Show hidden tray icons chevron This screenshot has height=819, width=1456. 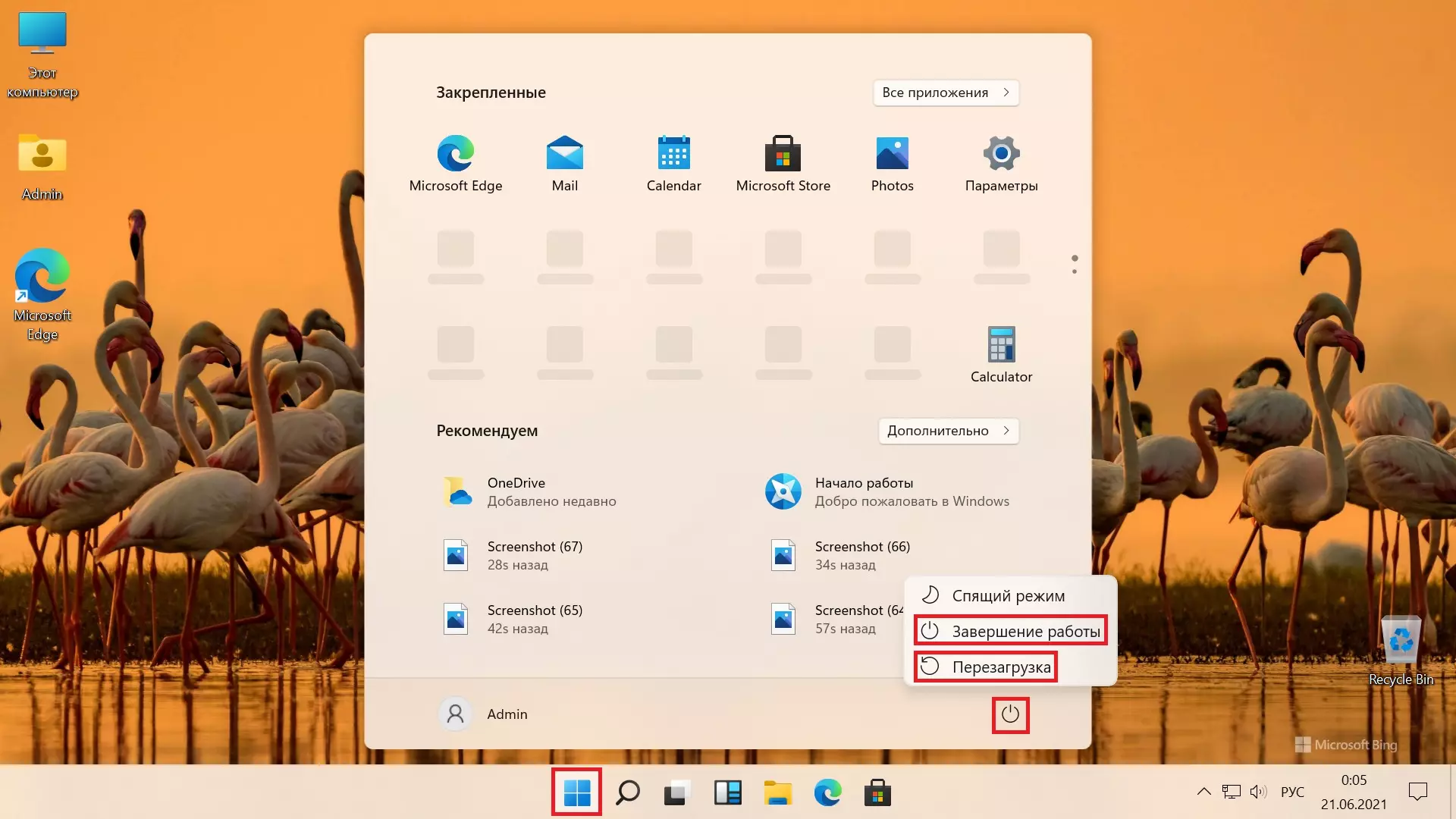(1203, 792)
